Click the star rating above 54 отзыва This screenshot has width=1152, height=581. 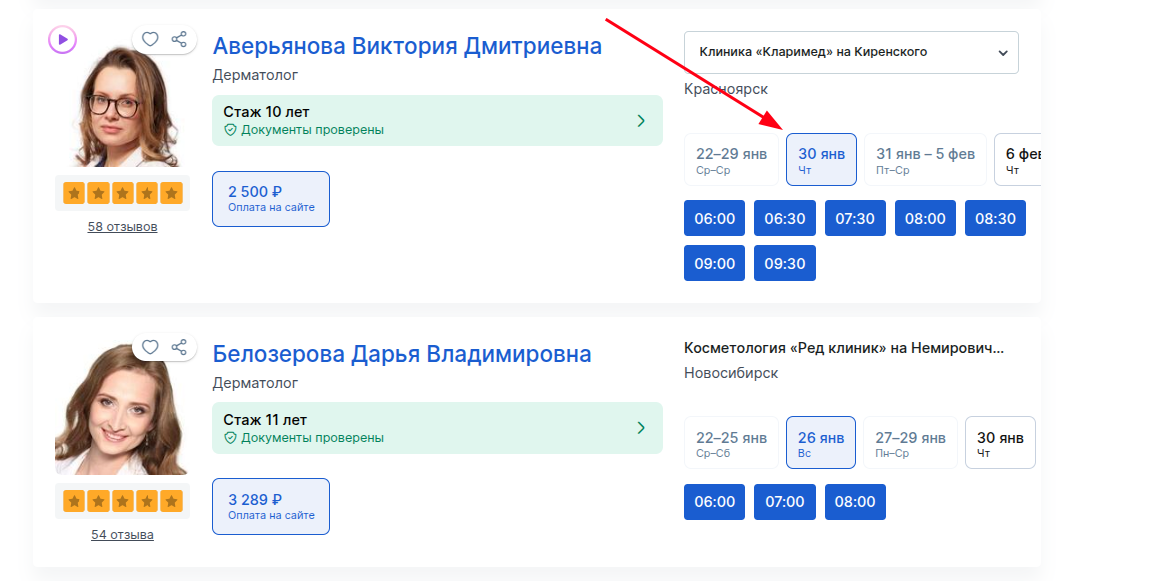click(x=123, y=501)
